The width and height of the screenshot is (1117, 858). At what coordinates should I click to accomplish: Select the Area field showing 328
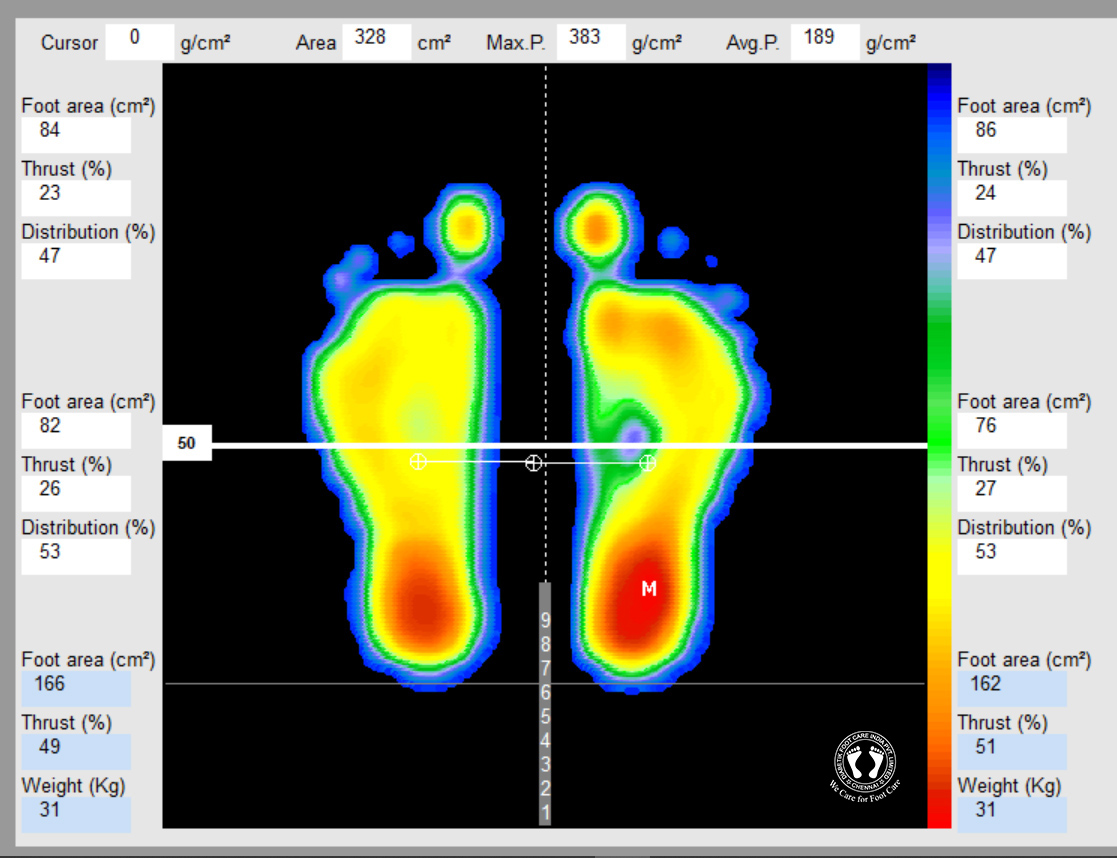(x=376, y=41)
